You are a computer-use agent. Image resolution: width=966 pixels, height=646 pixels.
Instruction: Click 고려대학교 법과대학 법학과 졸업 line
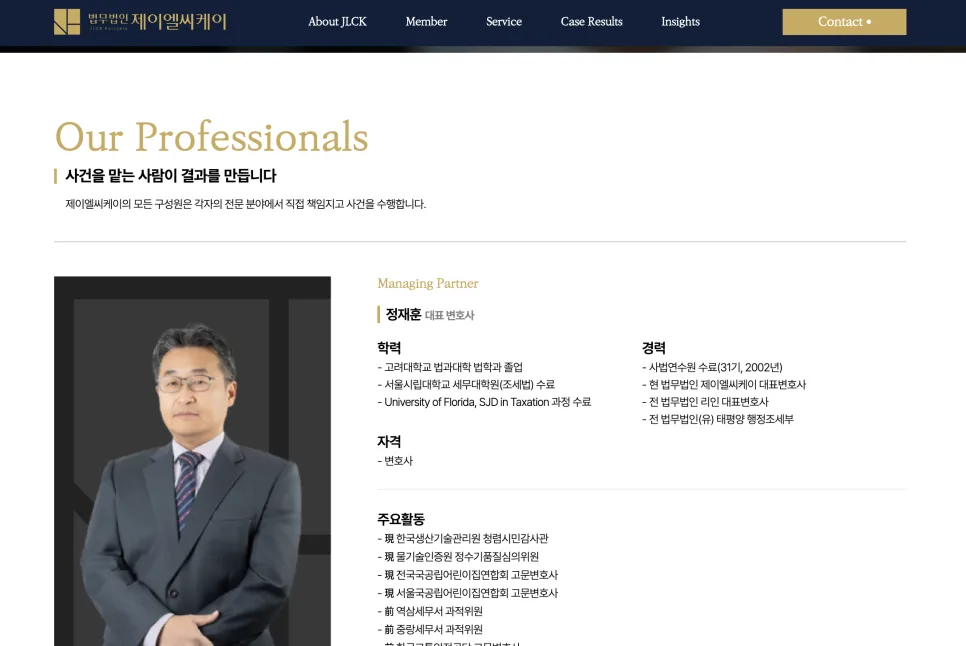pos(450,367)
